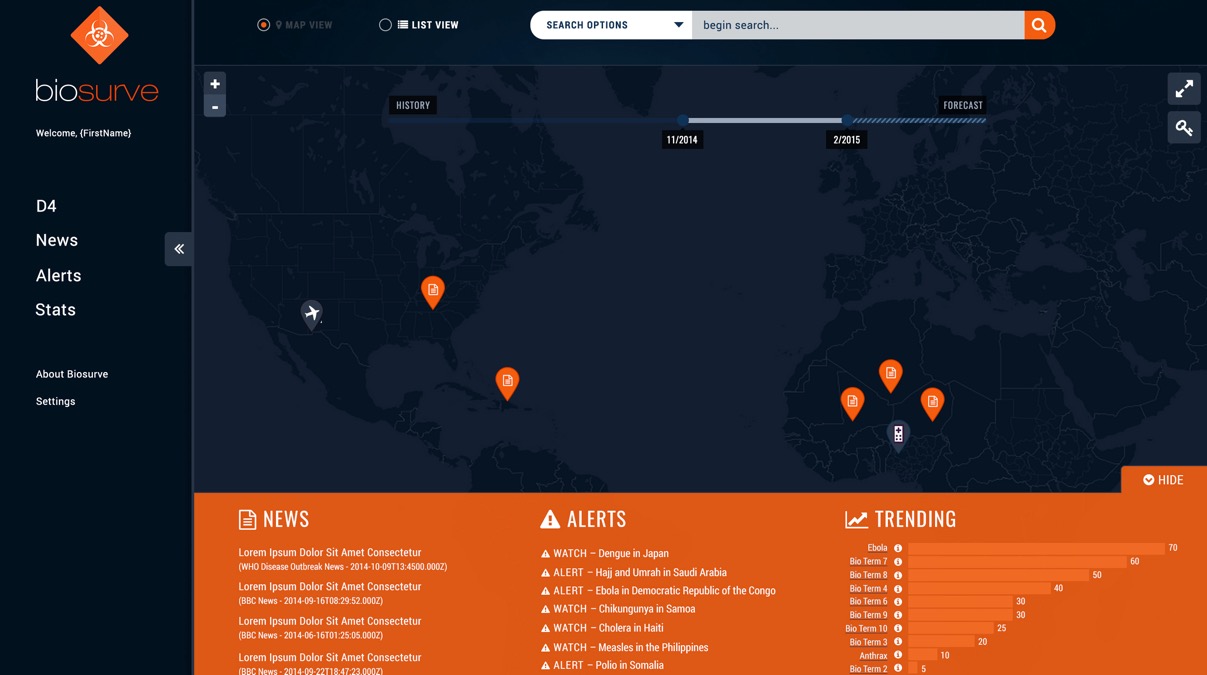Open the orange news marker in central USA
Viewport: 1207px width, 675px height.
(x=433, y=291)
